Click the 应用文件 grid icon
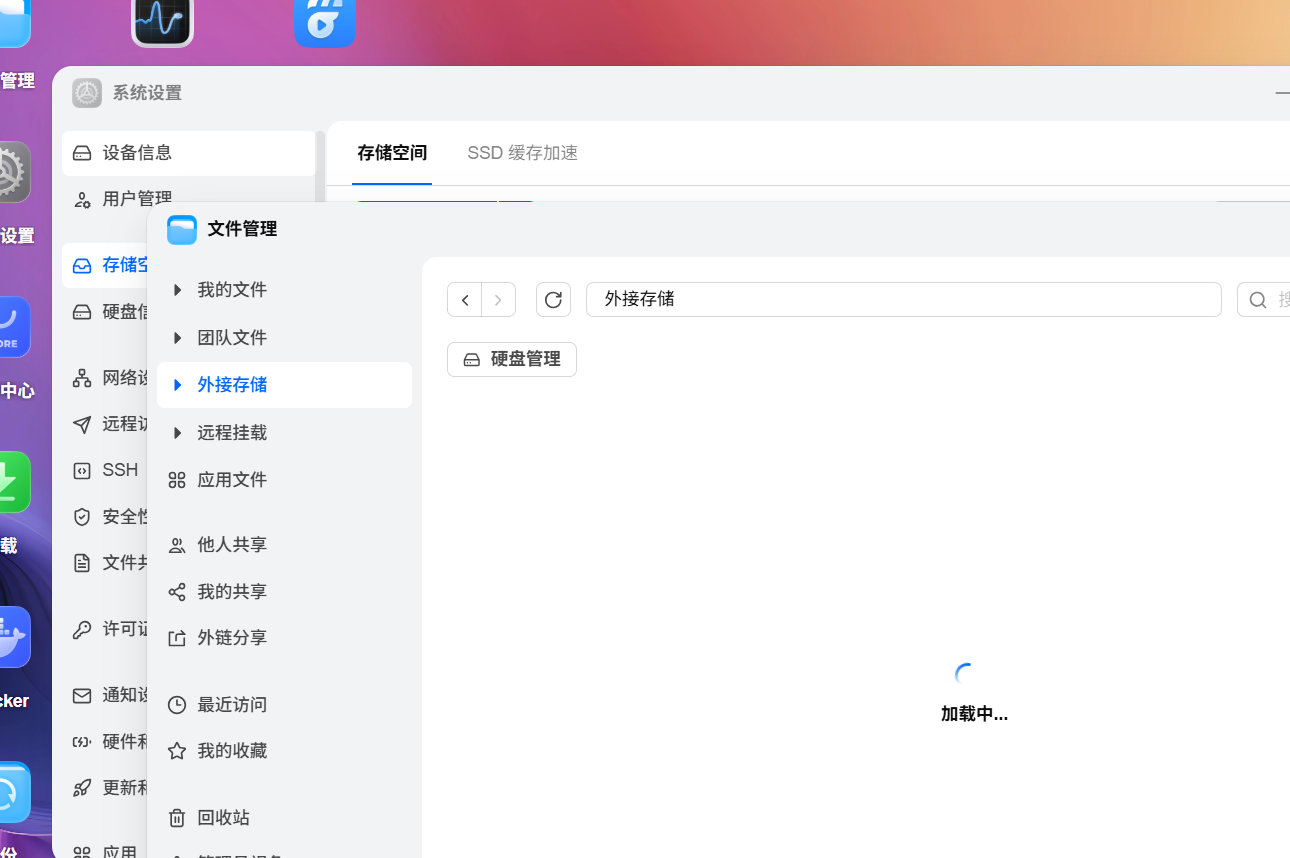The height and width of the screenshot is (858, 1290). [177, 480]
